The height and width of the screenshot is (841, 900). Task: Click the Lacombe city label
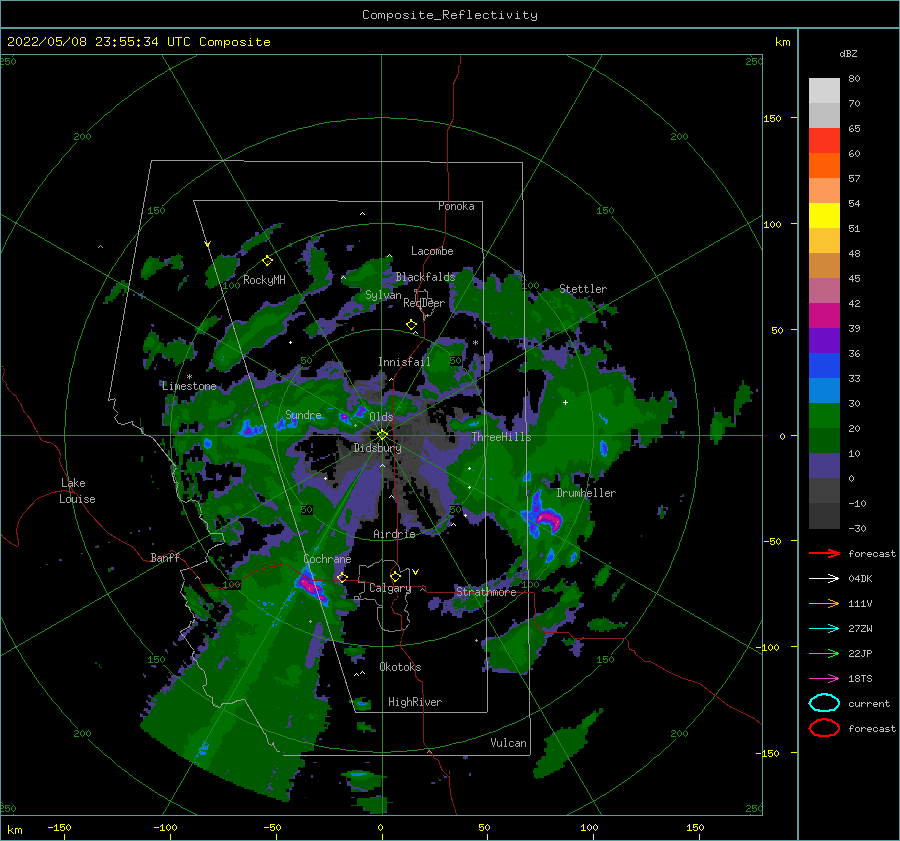coord(432,251)
